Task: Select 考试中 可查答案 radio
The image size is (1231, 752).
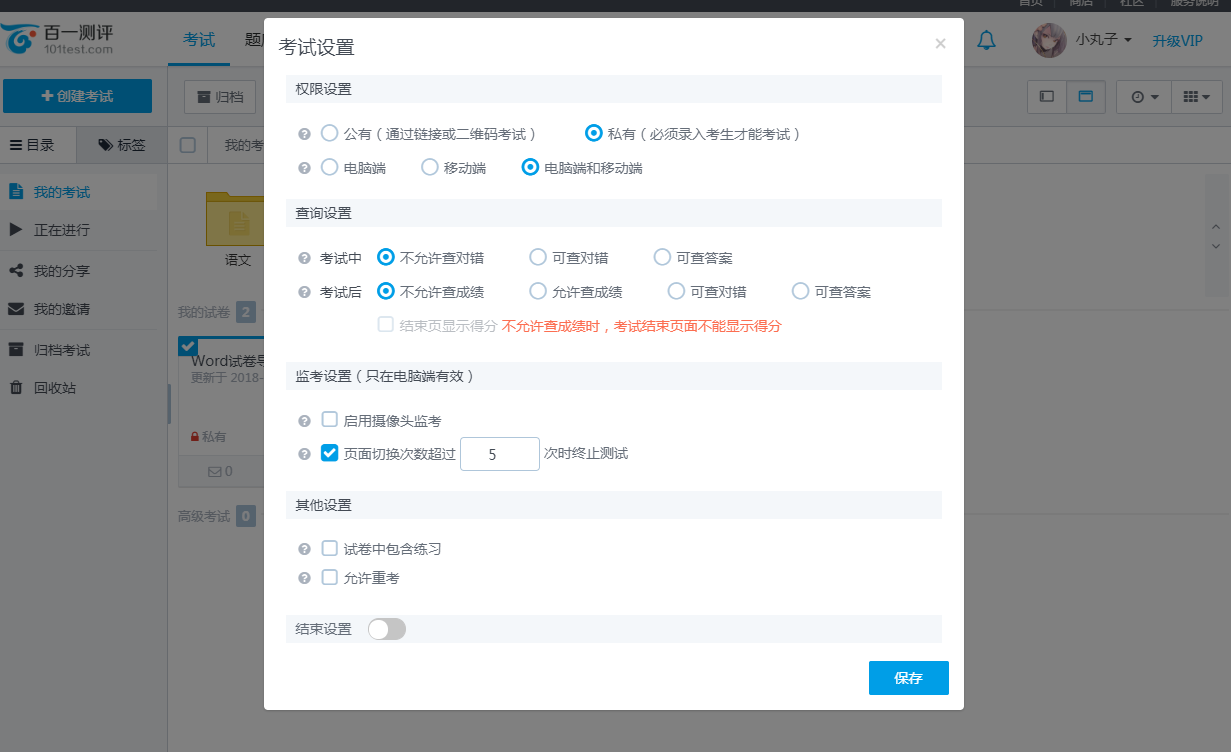Action: coord(662,258)
